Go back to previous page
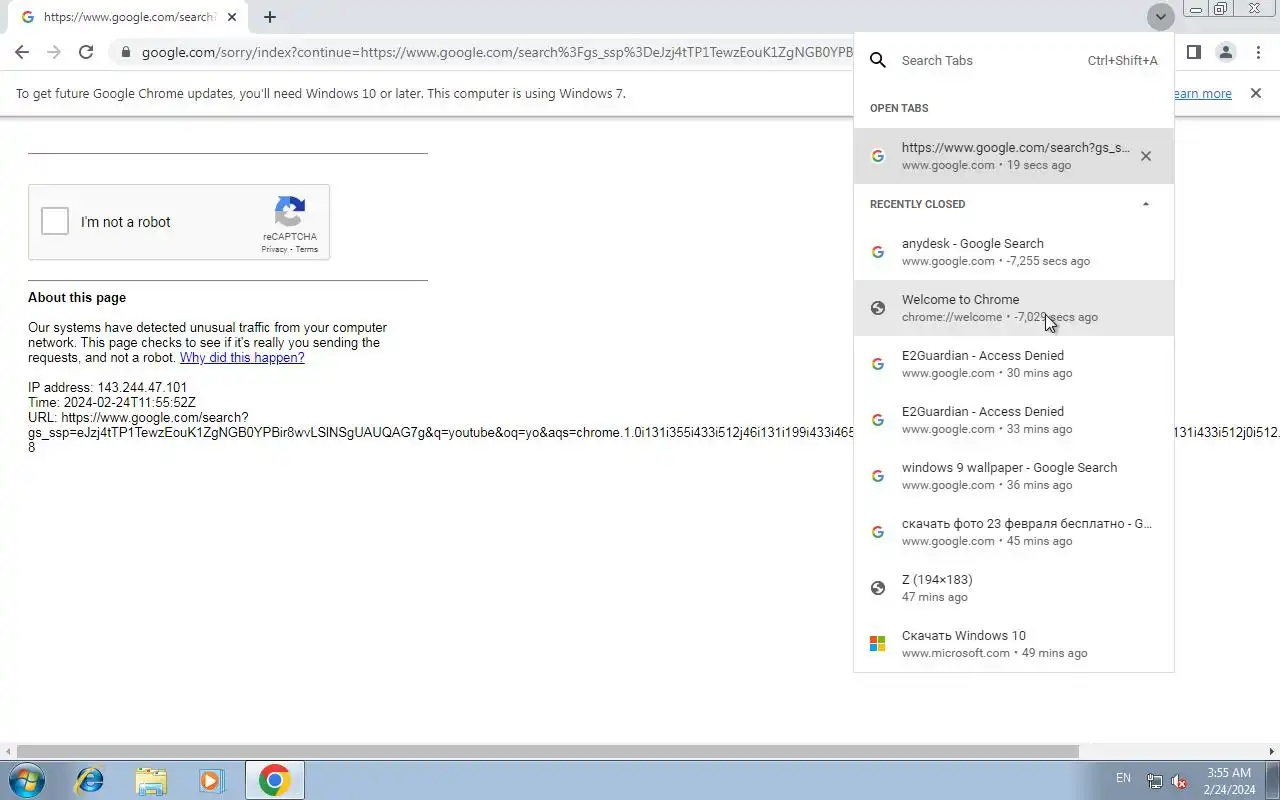Image resolution: width=1280 pixels, height=800 pixels. [22, 52]
